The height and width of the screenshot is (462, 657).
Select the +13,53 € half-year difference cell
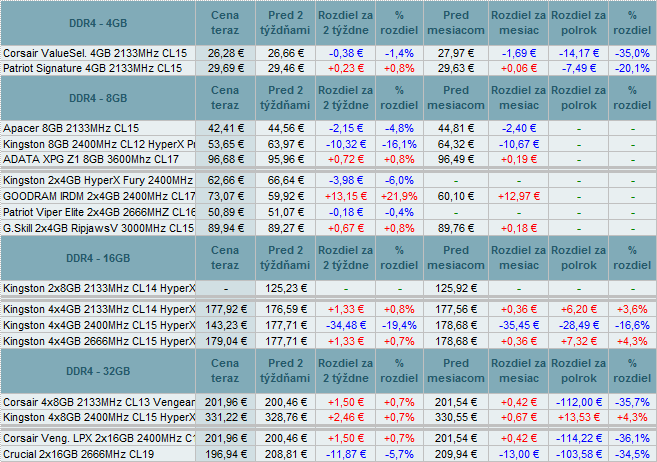(x=579, y=417)
